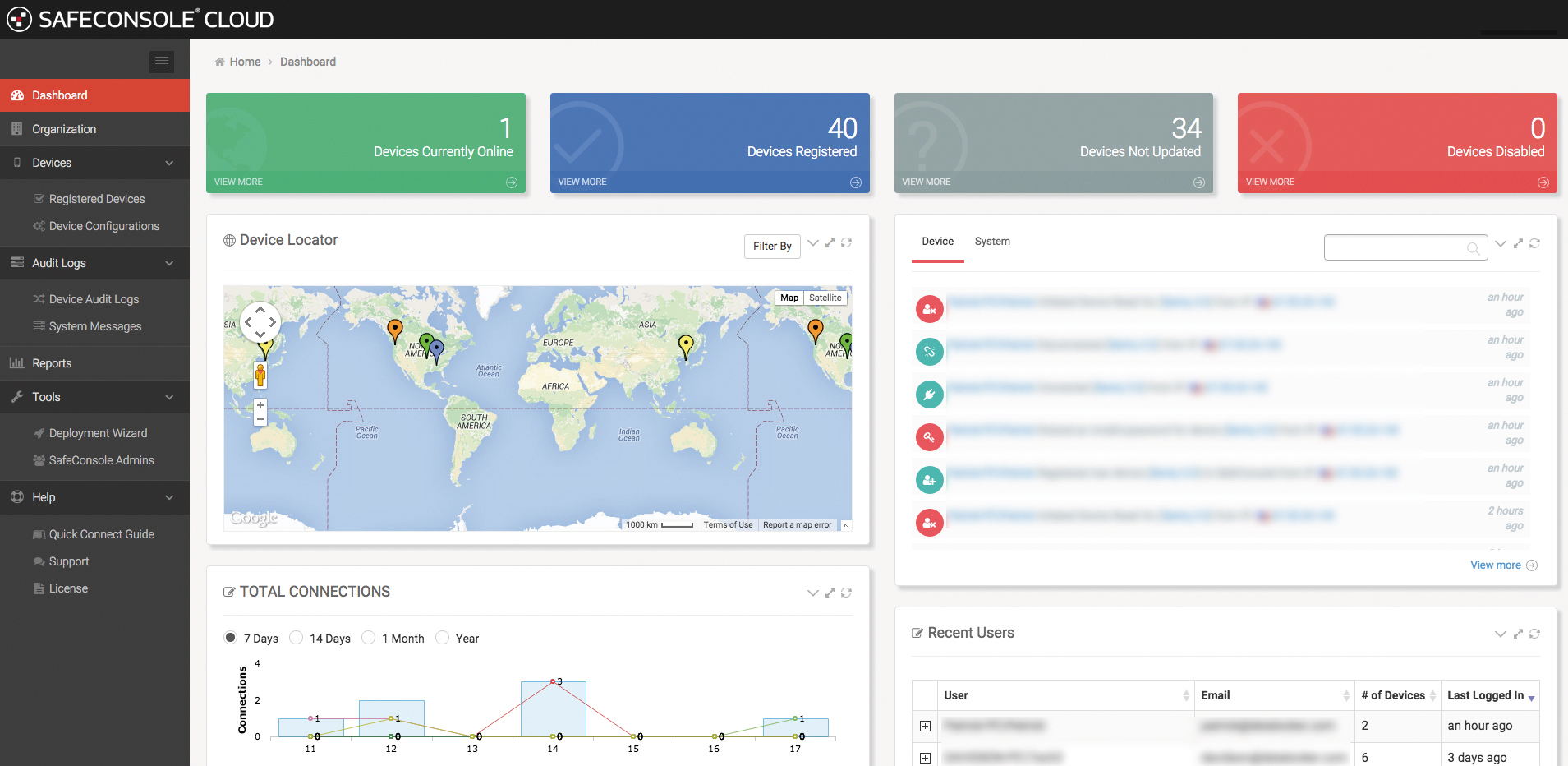Select the Year radio button
This screenshot has height=766, width=1568.
[x=442, y=638]
